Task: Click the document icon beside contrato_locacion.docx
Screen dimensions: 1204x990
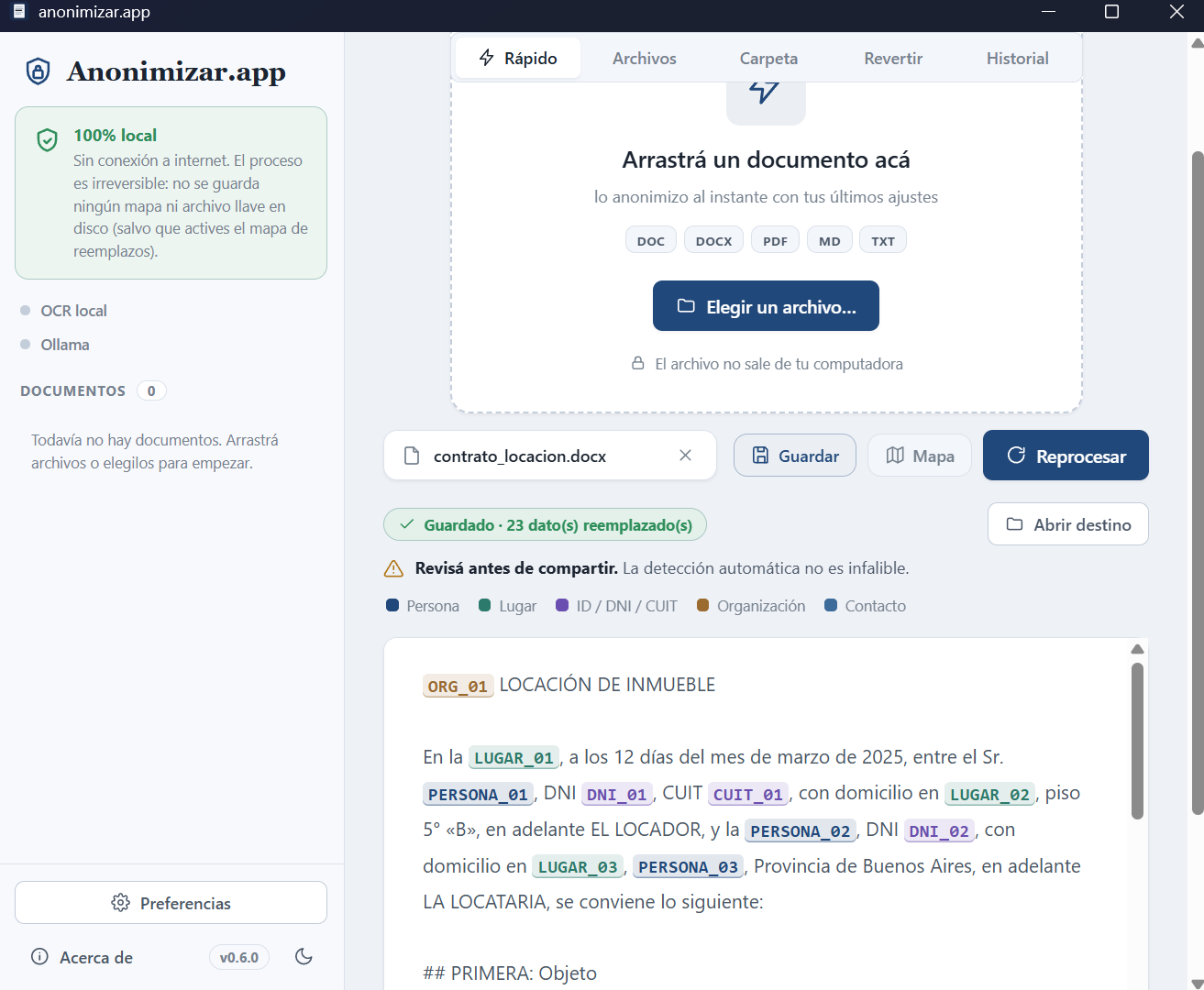Action: click(412, 456)
